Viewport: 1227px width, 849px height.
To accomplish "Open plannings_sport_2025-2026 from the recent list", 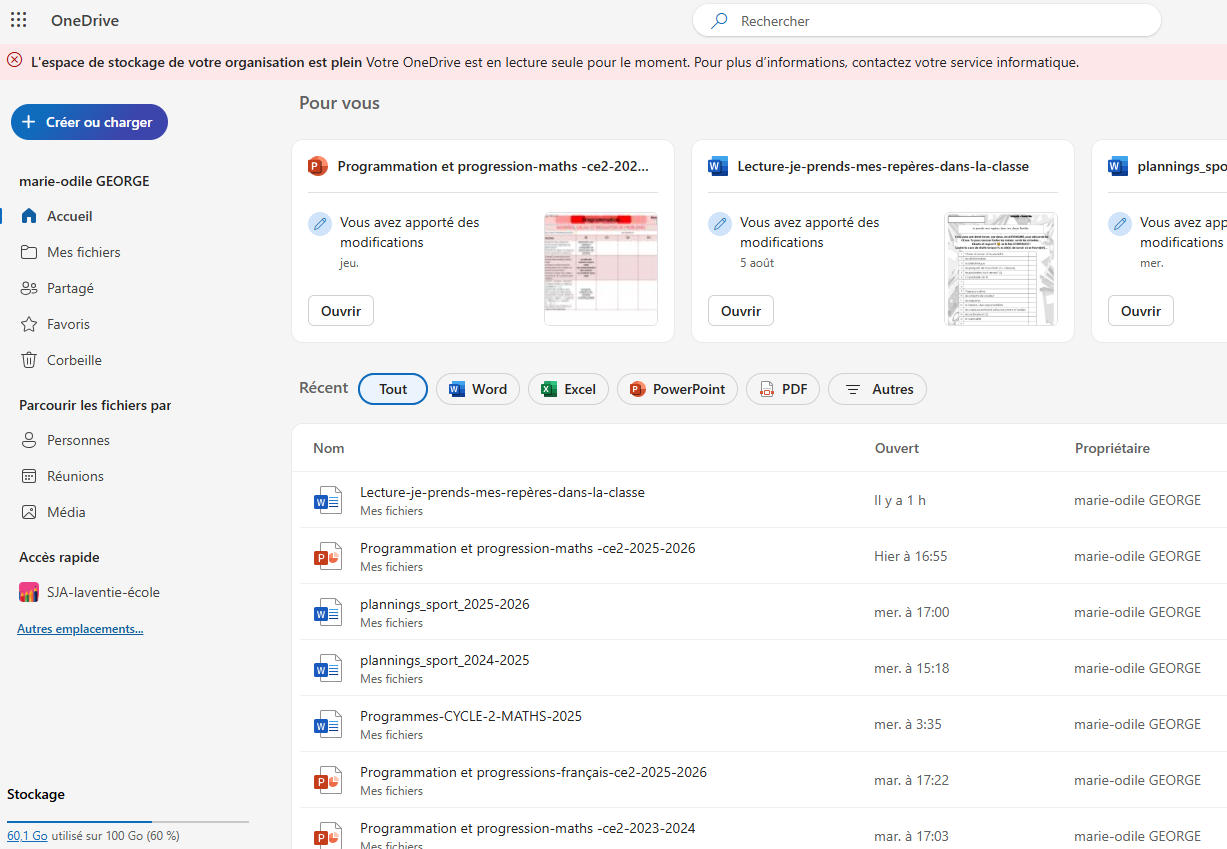I will [x=445, y=604].
